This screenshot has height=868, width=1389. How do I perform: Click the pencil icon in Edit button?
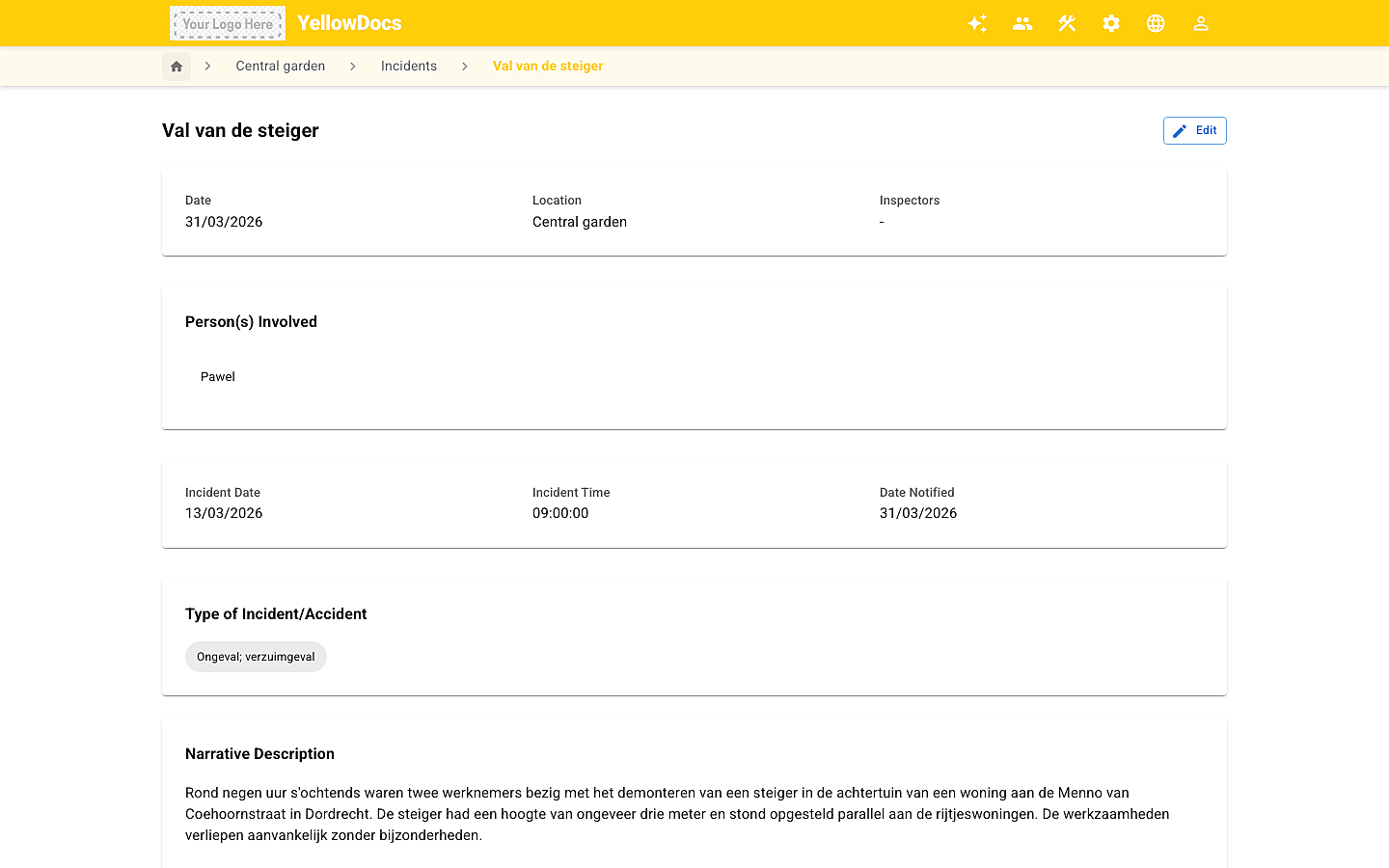click(x=1180, y=131)
